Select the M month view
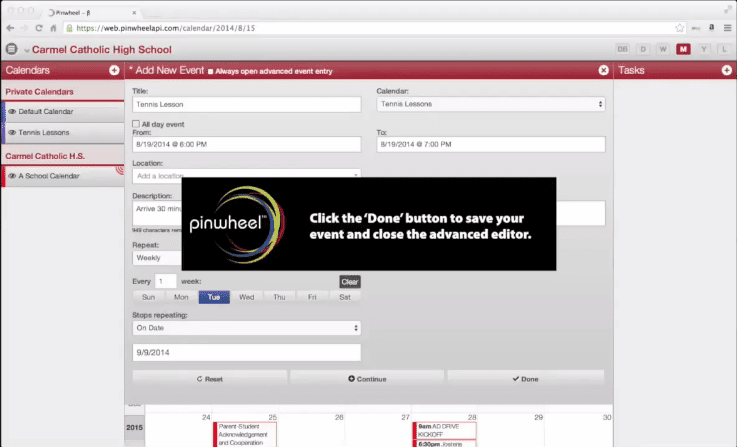This screenshot has width=737, height=447. tap(683, 49)
